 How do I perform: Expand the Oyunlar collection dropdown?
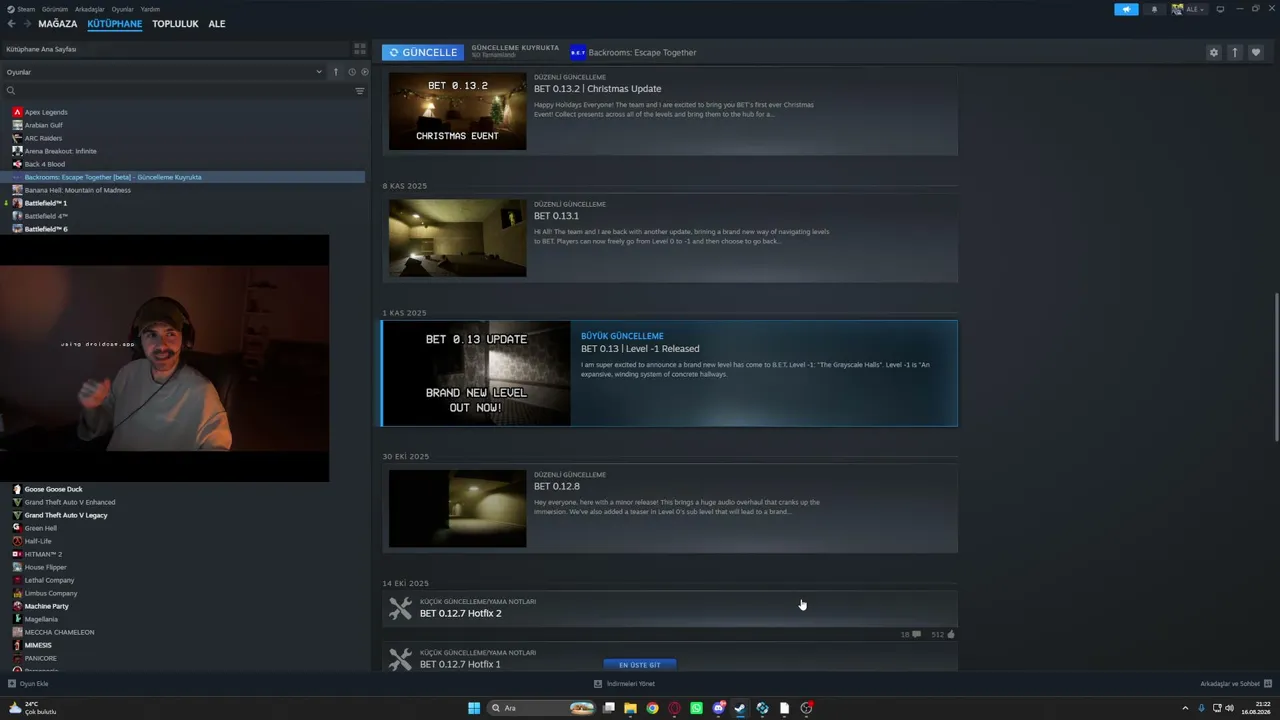tap(319, 72)
